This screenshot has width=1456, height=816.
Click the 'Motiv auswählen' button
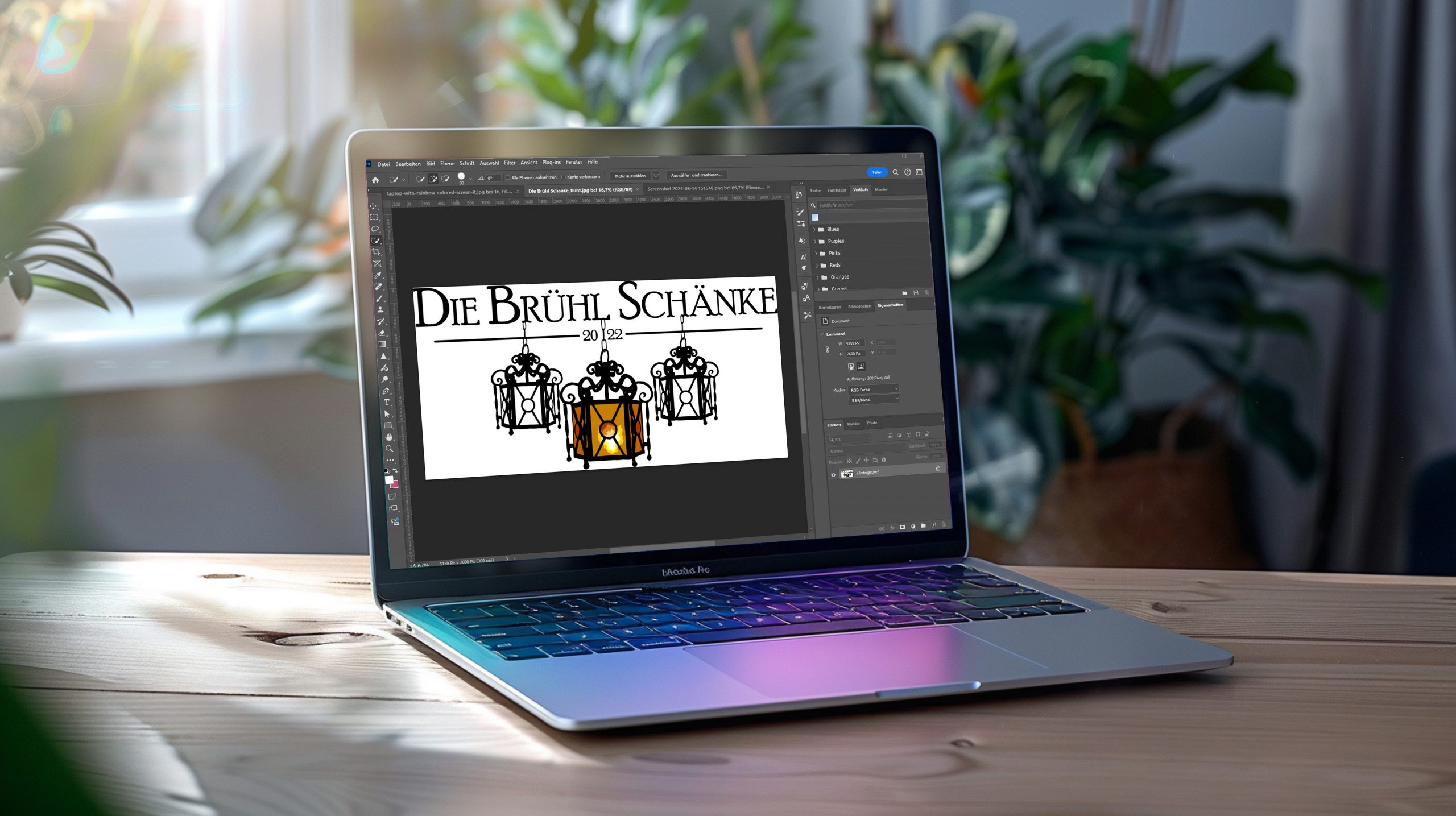coord(630,176)
